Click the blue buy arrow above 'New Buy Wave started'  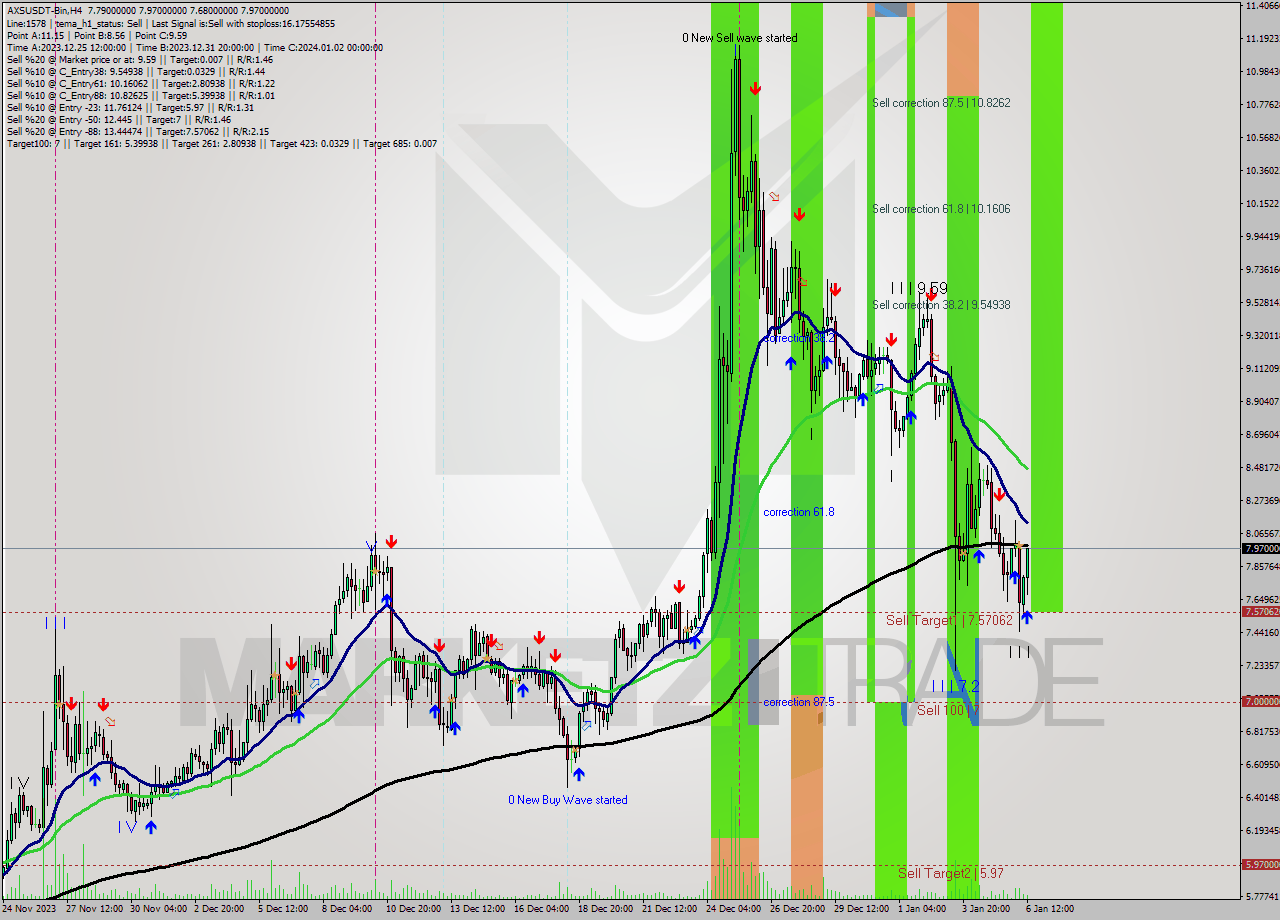click(x=578, y=774)
